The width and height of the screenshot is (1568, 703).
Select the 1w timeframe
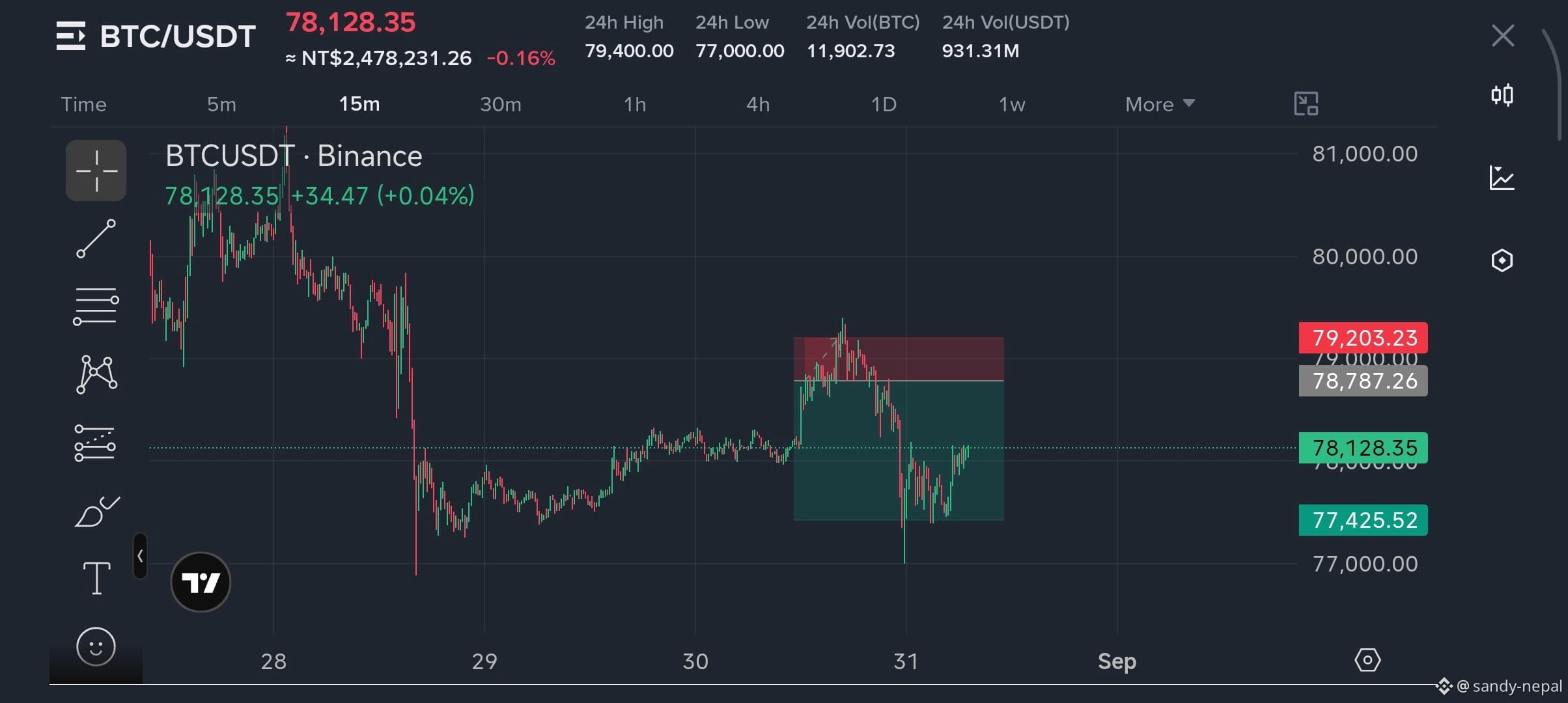(x=1012, y=104)
